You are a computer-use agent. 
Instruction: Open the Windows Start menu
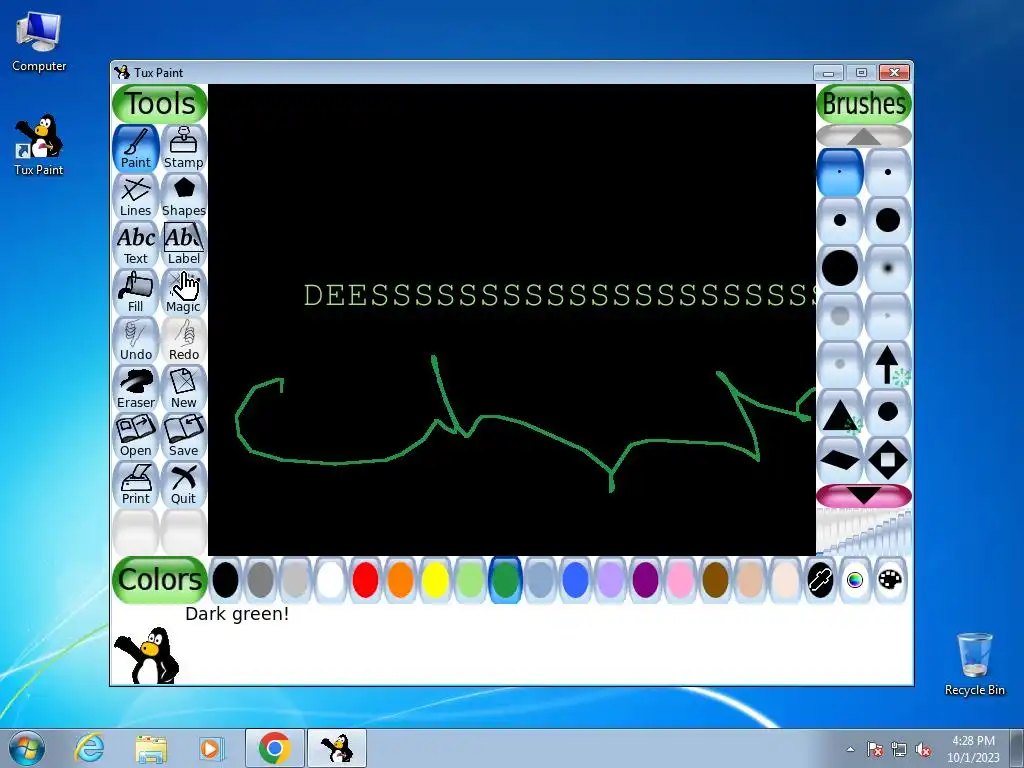tap(26, 748)
